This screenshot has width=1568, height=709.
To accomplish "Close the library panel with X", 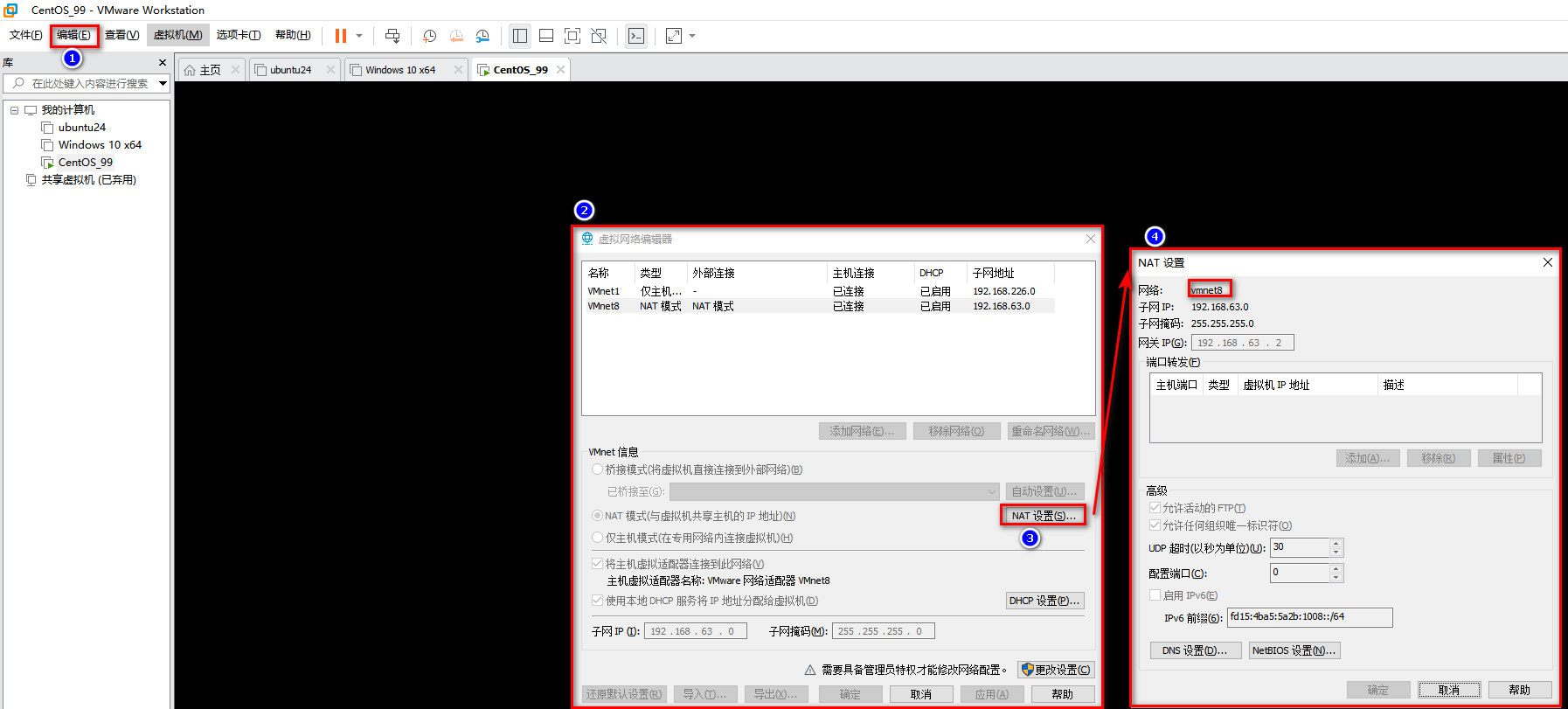I will point(163,63).
